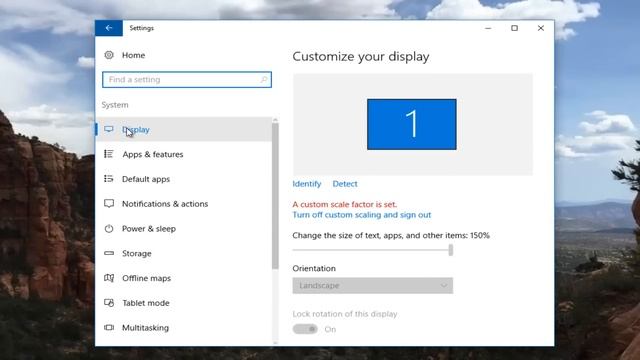Toggle the Lock rotation of this display switch

(305, 329)
